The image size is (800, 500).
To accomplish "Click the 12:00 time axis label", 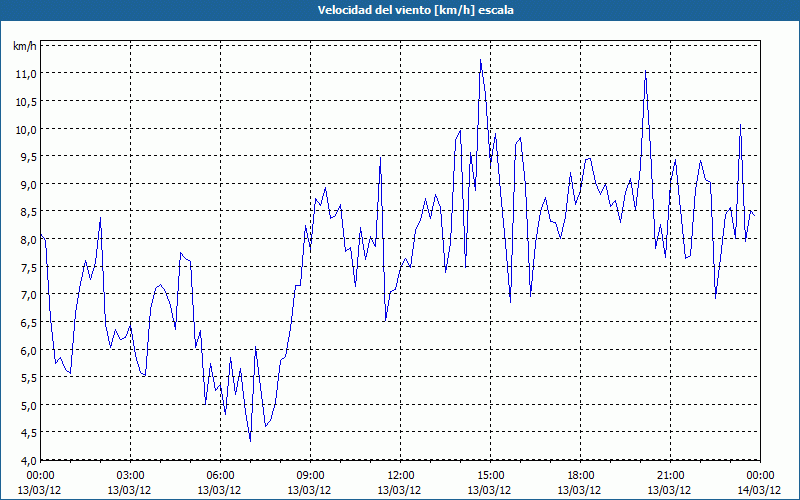I will pos(400,476).
